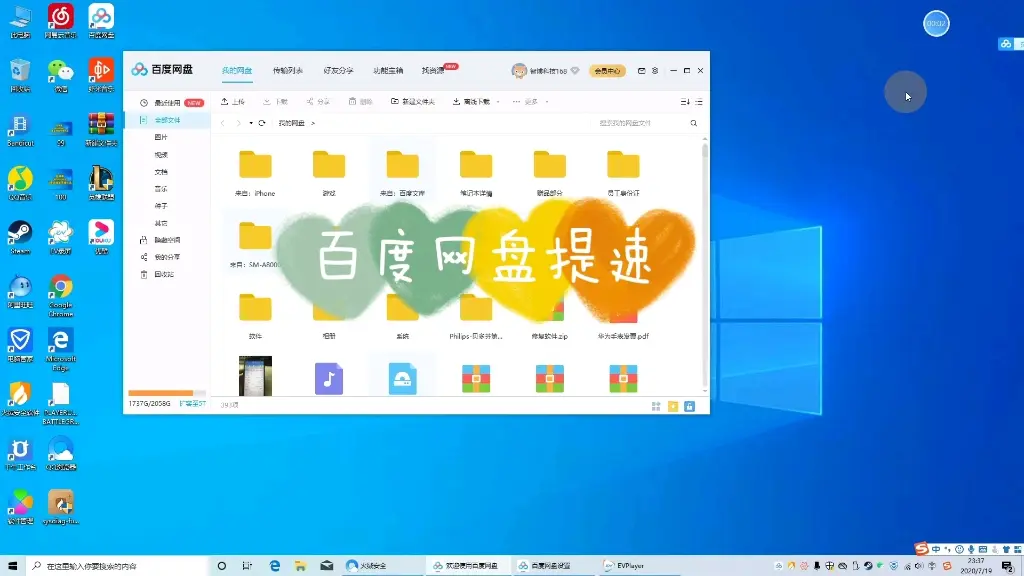Switch to list view icon
The width and height of the screenshot is (1024, 576).
699,102
